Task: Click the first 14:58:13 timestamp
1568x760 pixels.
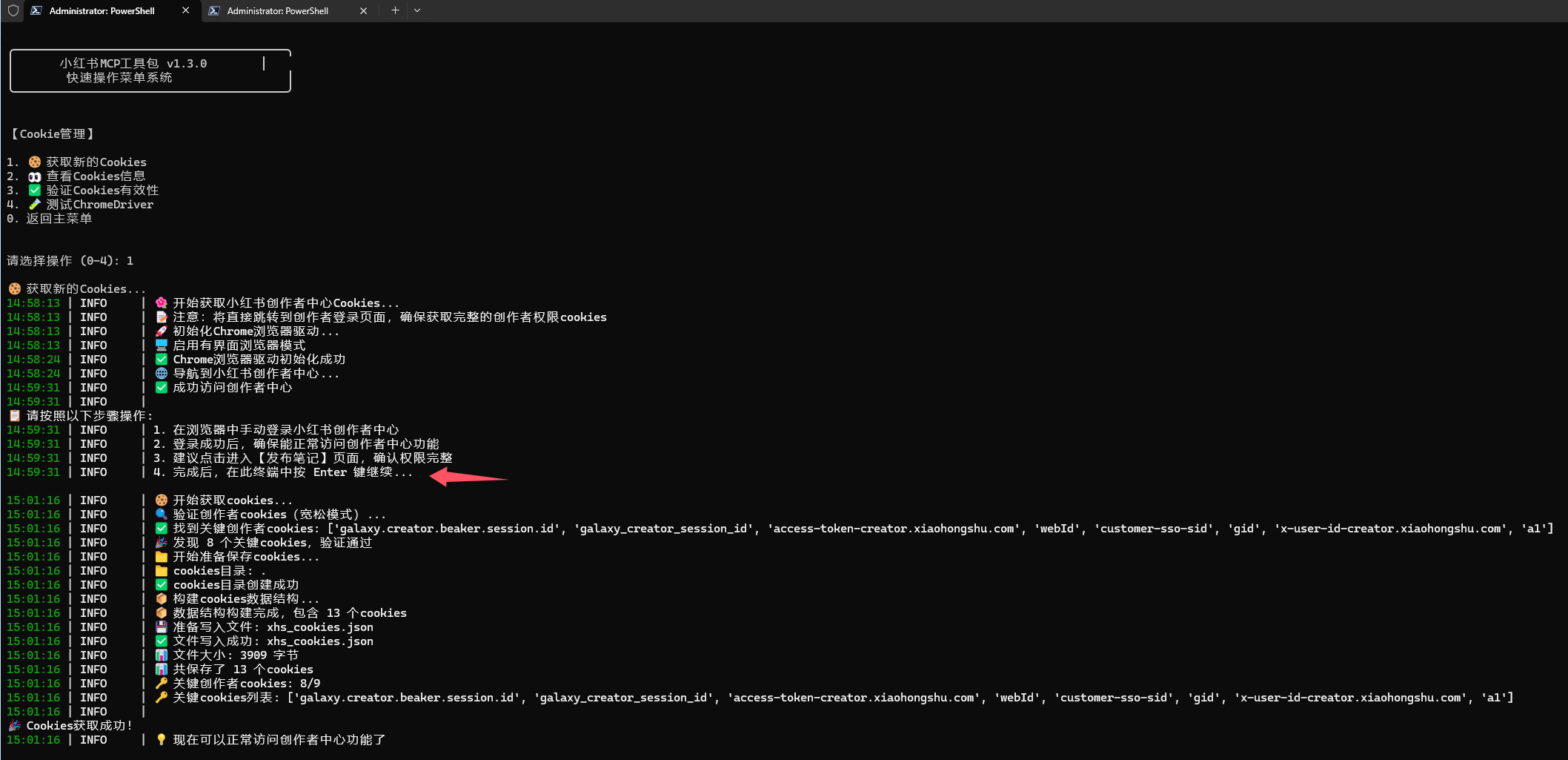Action: [33, 303]
